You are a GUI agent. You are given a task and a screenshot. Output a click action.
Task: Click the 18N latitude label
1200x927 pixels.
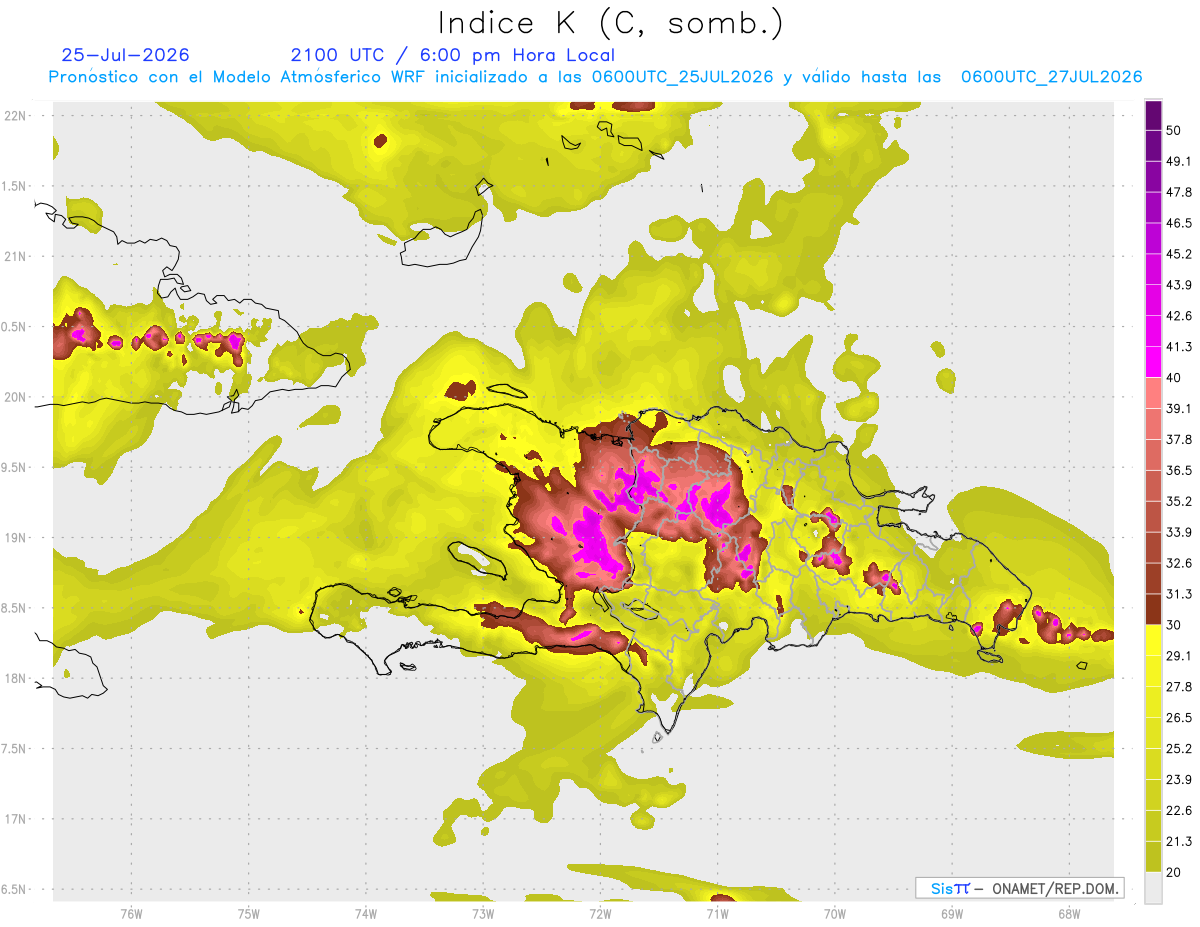[15, 679]
